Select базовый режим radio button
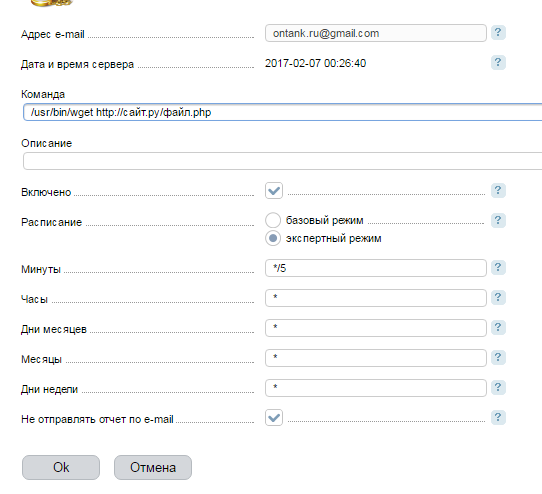The height and width of the screenshot is (494, 542). click(x=273, y=220)
